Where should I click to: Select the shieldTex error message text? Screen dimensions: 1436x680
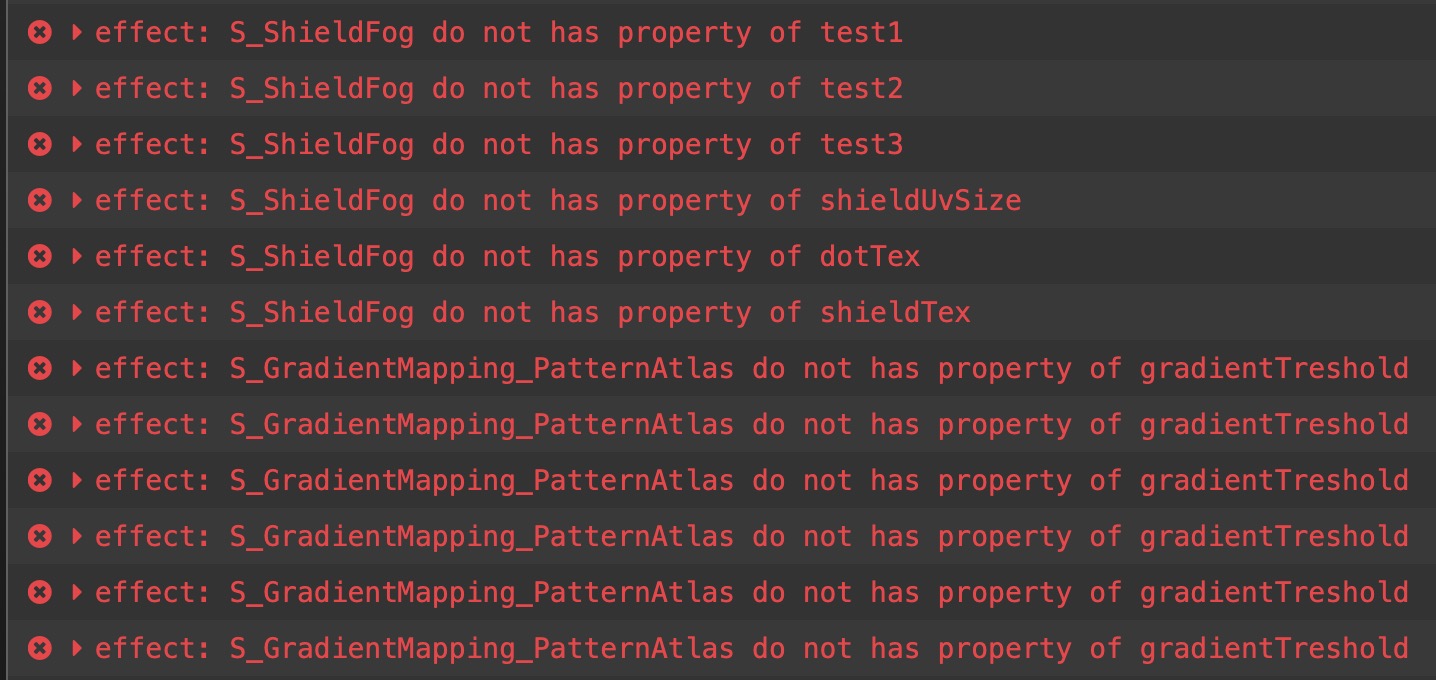click(532, 313)
